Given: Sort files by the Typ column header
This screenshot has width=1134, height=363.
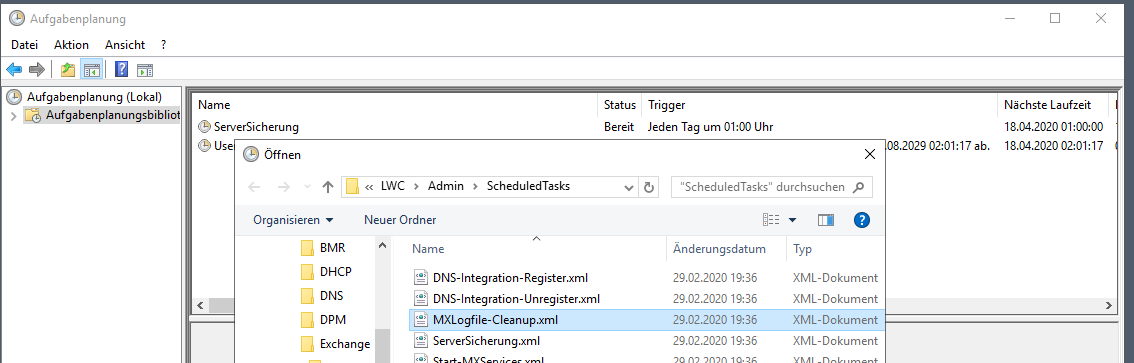Looking at the screenshot, I should [x=802, y=249].
